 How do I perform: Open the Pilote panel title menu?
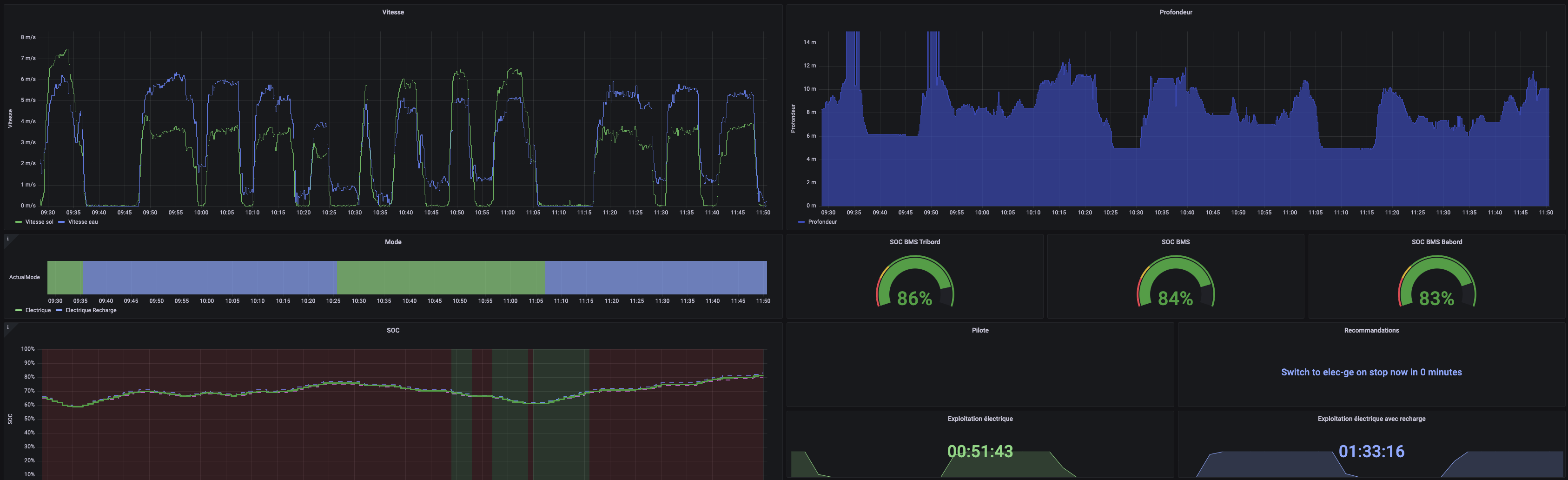(x=980, y=330)
